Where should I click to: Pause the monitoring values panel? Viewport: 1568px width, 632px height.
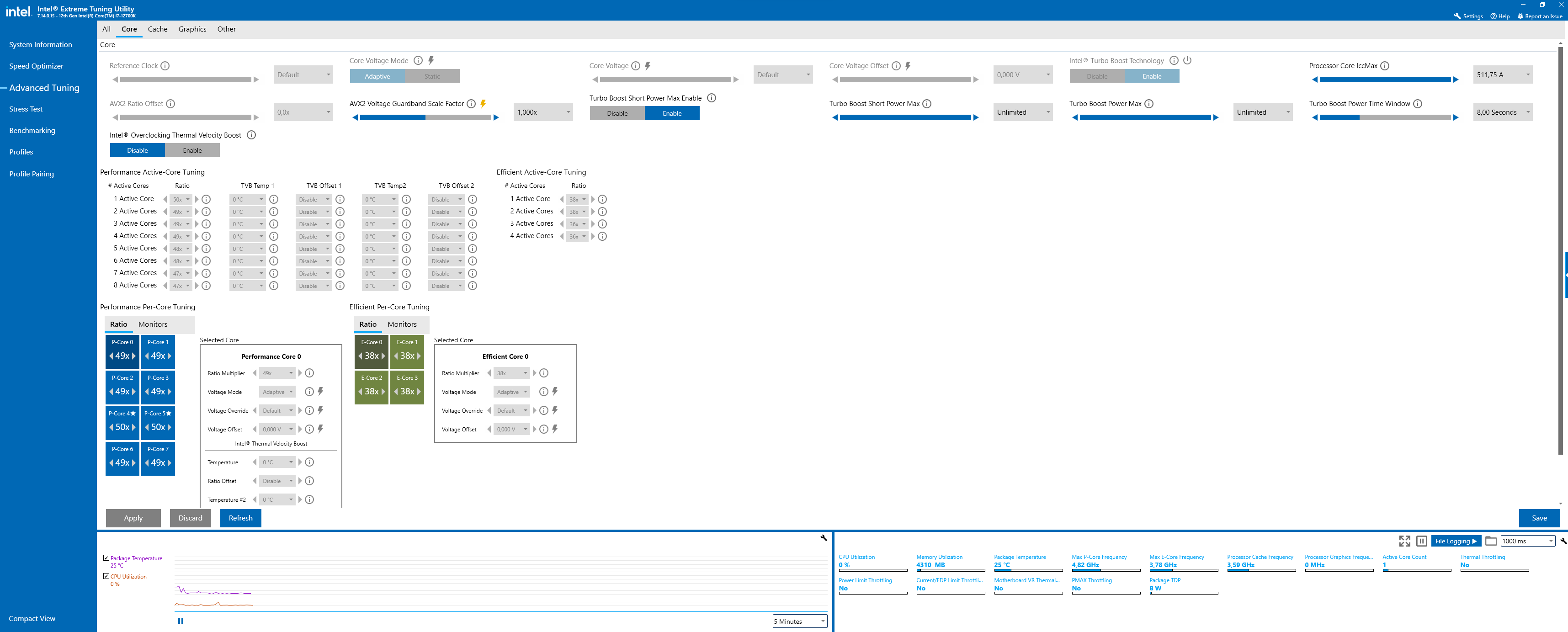1421,541
